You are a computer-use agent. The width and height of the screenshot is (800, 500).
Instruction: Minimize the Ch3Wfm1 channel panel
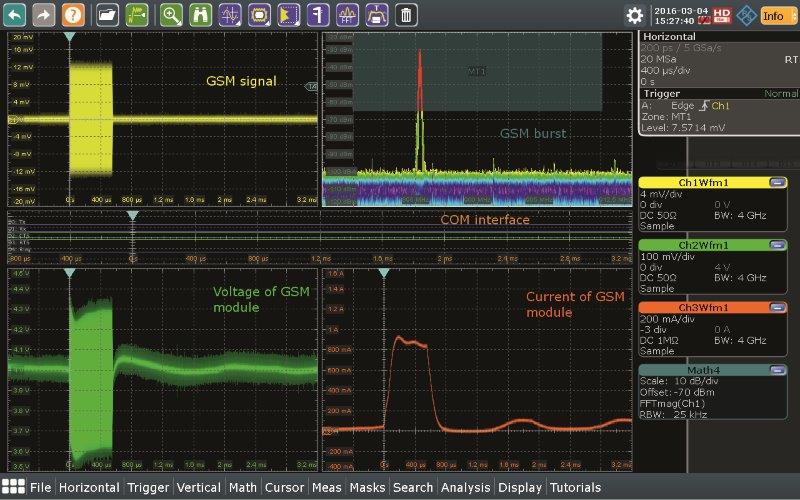point(776,307)
